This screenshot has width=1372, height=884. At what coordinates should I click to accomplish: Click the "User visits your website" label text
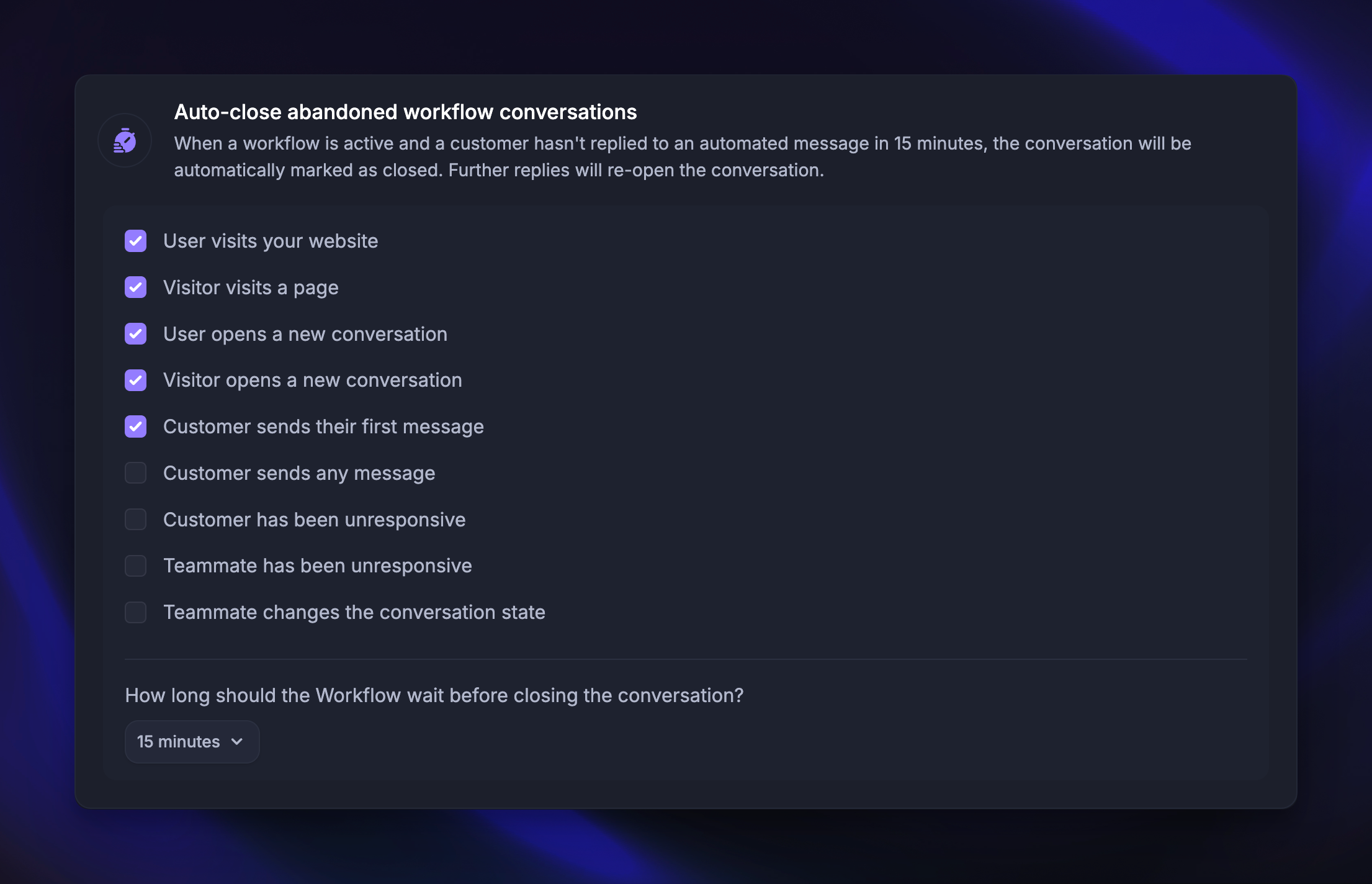(x=271, y=241)
